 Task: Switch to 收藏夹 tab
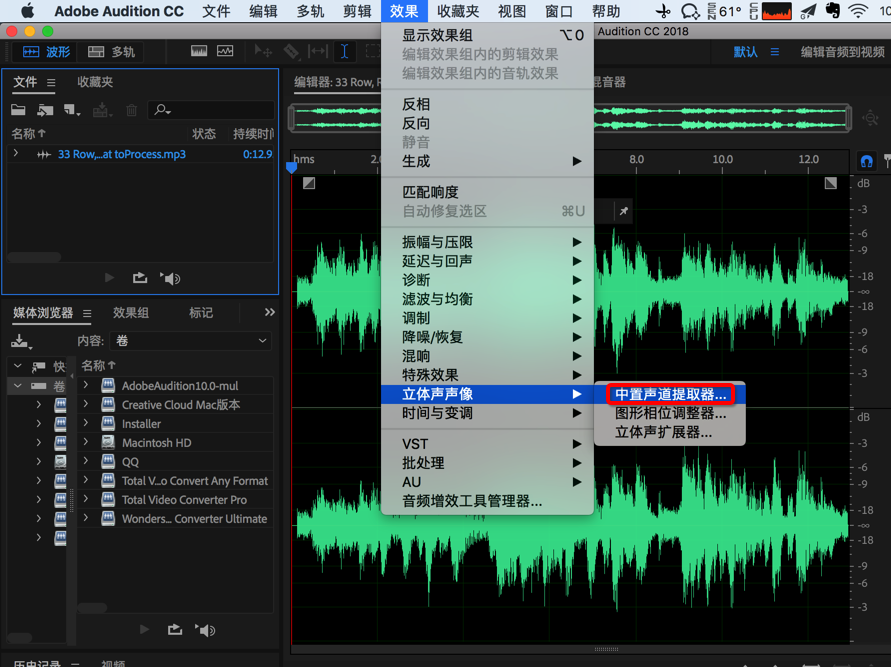point(95,82)
